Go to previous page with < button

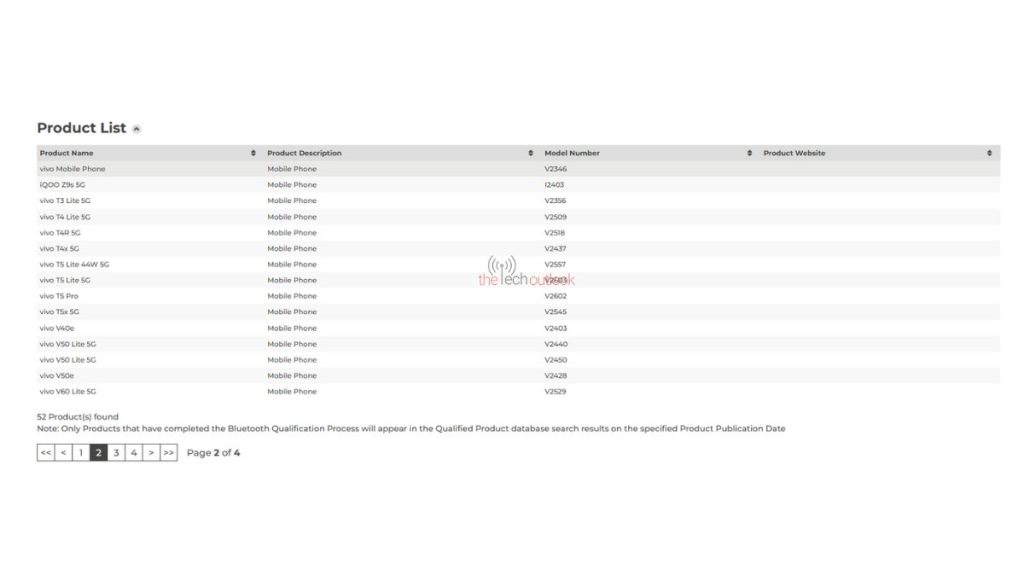(x=63, y=453)
